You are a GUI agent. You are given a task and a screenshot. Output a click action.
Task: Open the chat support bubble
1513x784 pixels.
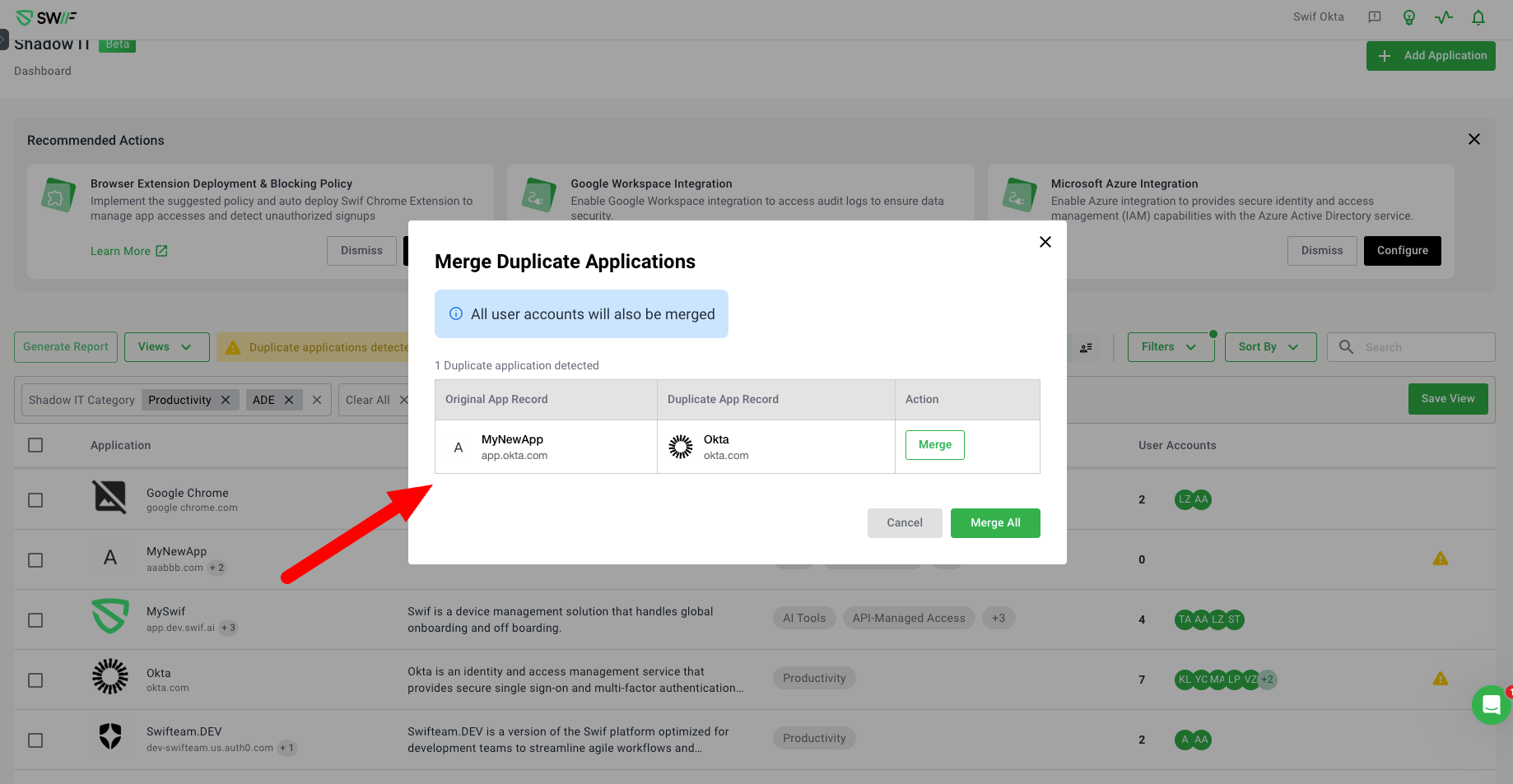(x=1490, y=704)
